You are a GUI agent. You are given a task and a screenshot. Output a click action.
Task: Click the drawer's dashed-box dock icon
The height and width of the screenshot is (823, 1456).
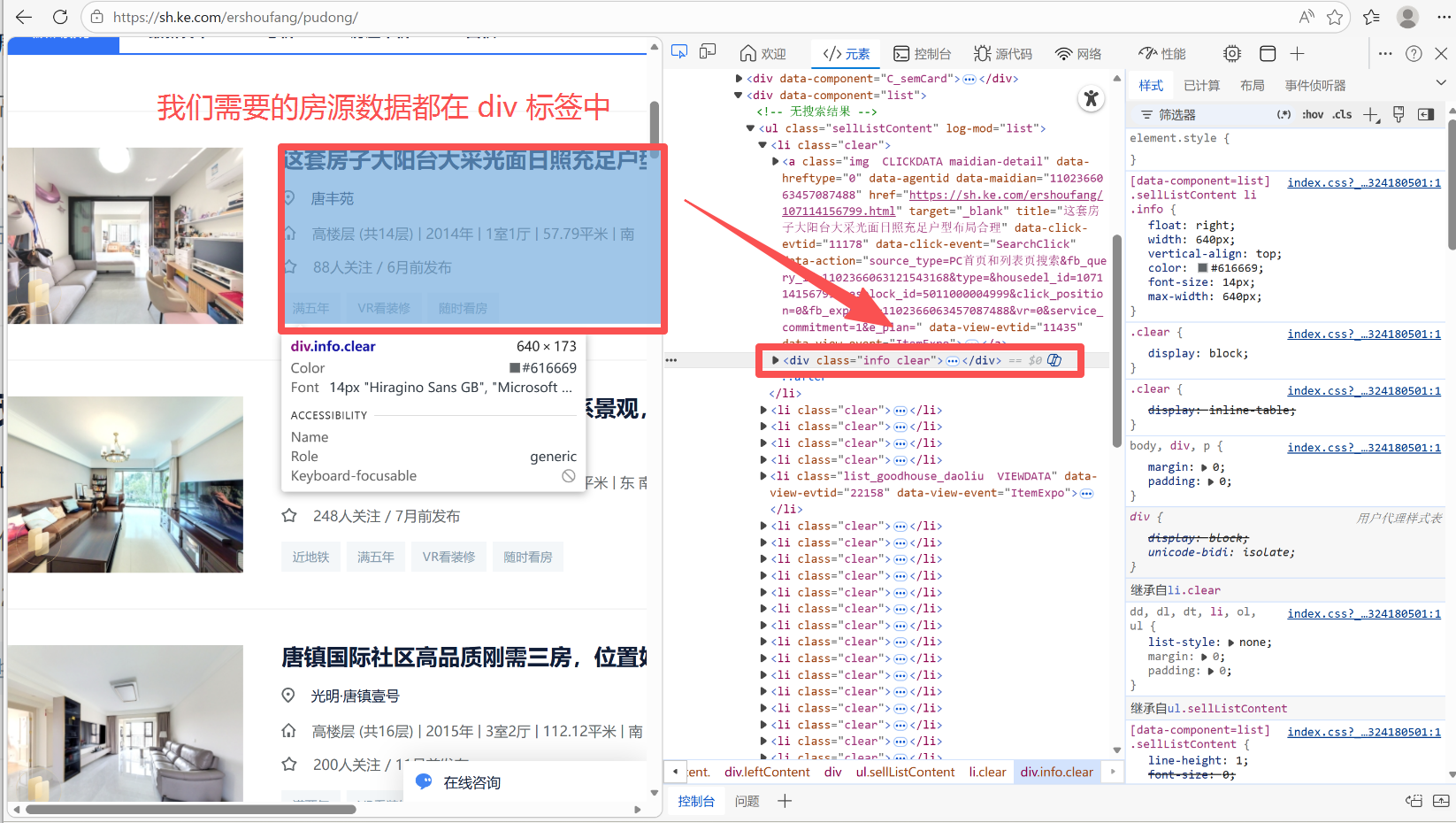pos(1414,801)
